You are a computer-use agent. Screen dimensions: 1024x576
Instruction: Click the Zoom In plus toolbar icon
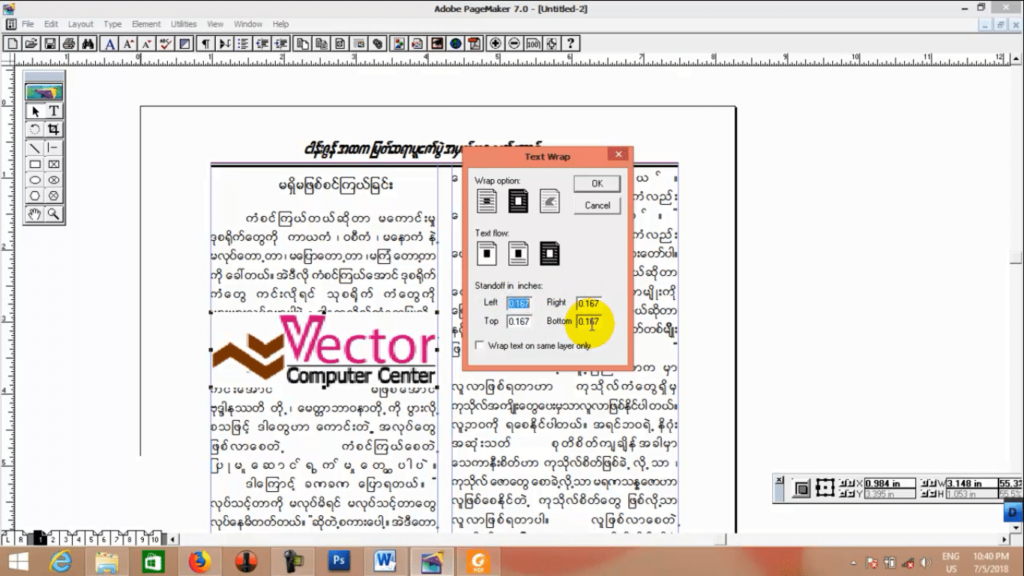click(495, 44)
